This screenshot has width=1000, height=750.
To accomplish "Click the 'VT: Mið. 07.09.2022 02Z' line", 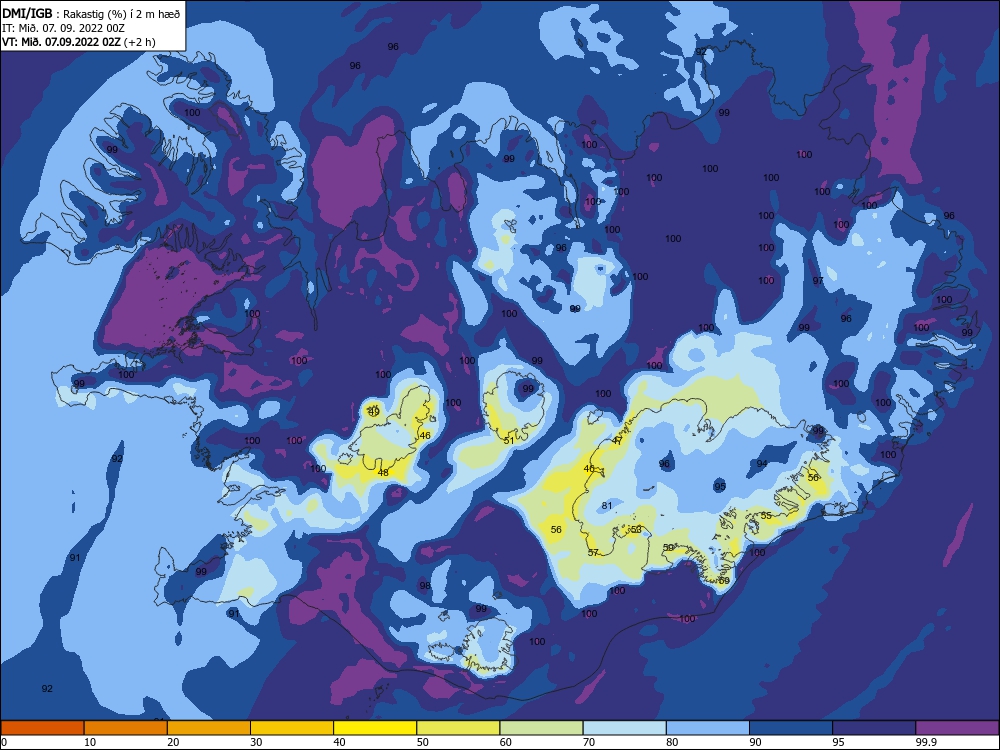I will pos(61,42).
